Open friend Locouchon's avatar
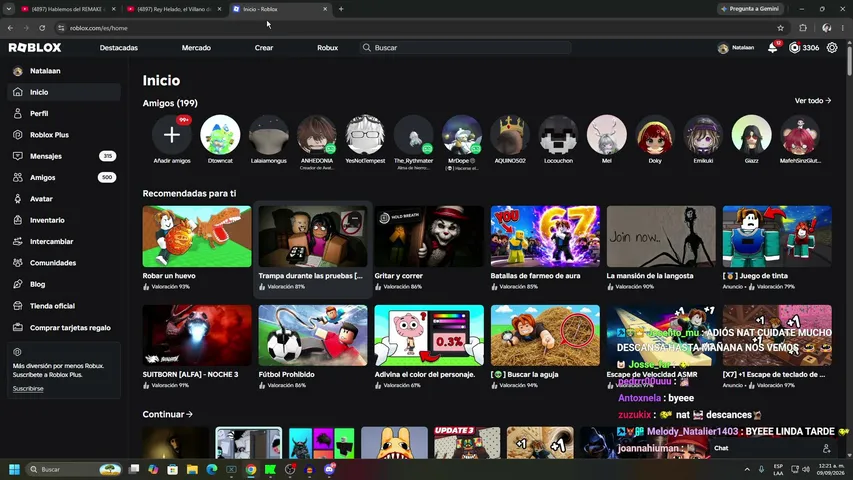Viewport: 853px width, 480px height. 558,134
